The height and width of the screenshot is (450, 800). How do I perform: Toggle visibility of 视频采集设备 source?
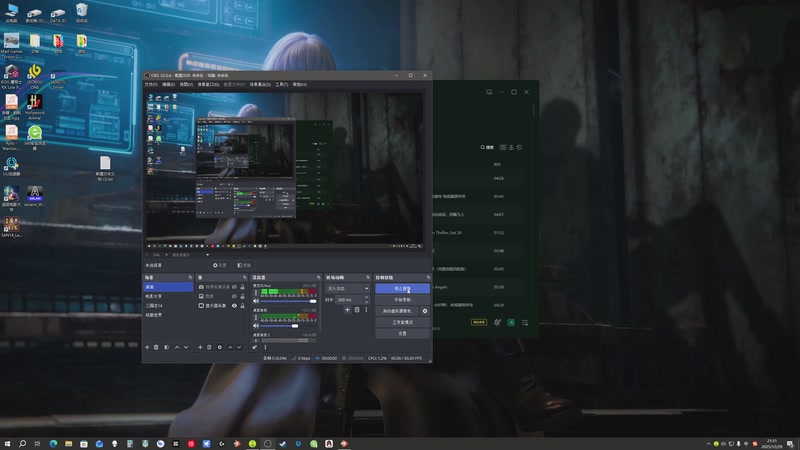(x=234, y=287)
